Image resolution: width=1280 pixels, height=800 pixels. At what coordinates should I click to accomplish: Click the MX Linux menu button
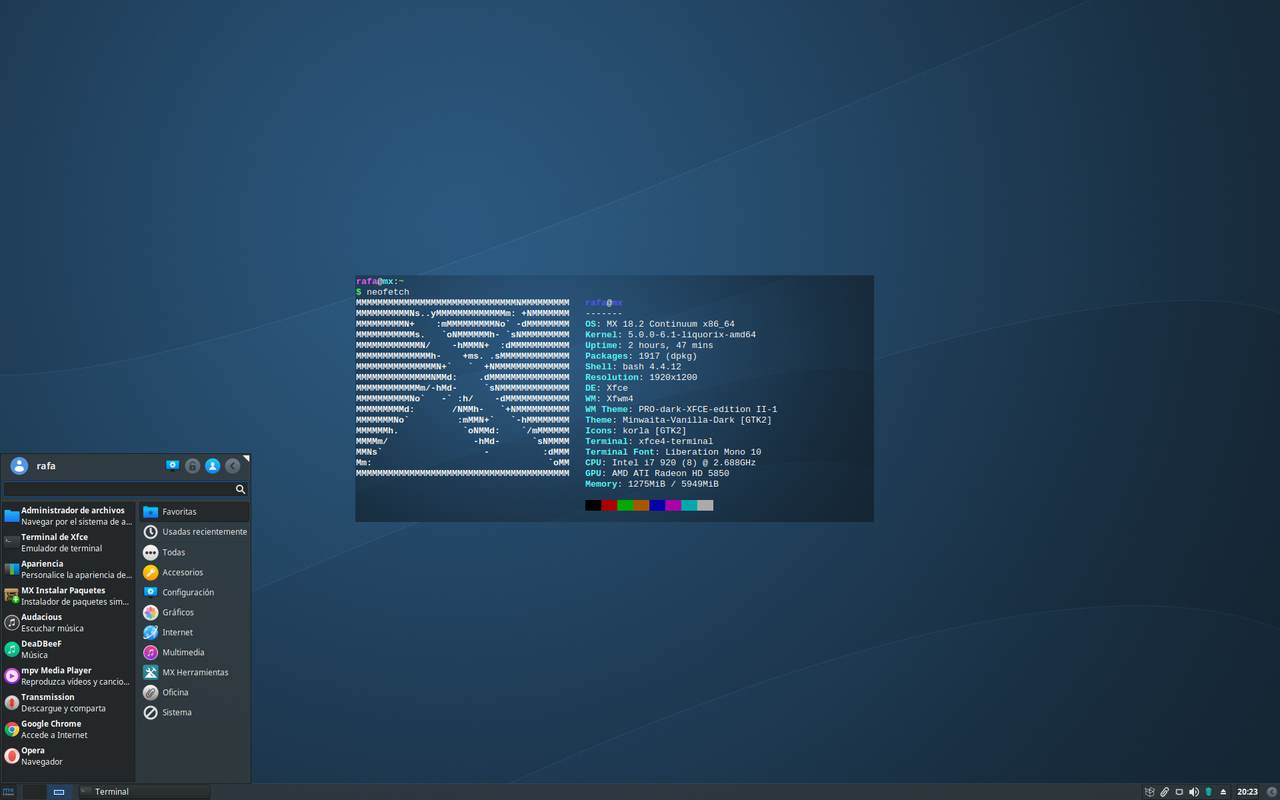(x=9, y=792)
